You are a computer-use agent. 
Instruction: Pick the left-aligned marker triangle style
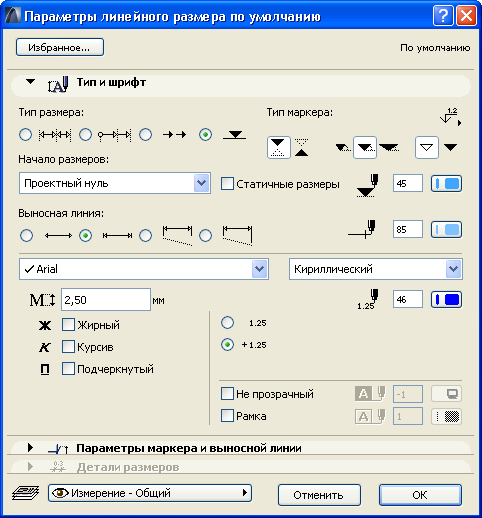coord(343,147)
